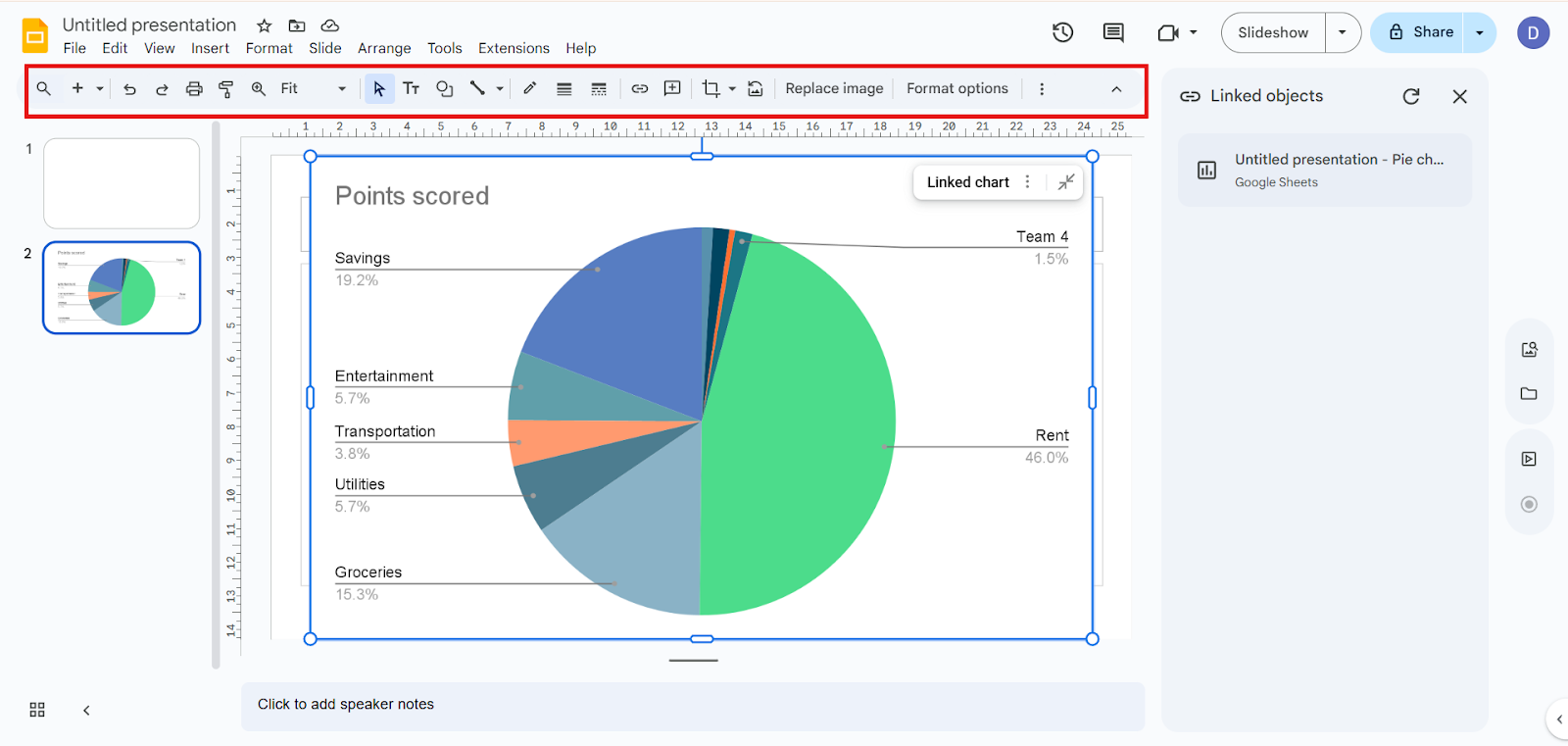Print the presentation
The width and height of the screenshot is (1568, 746).
coord(194,89)
